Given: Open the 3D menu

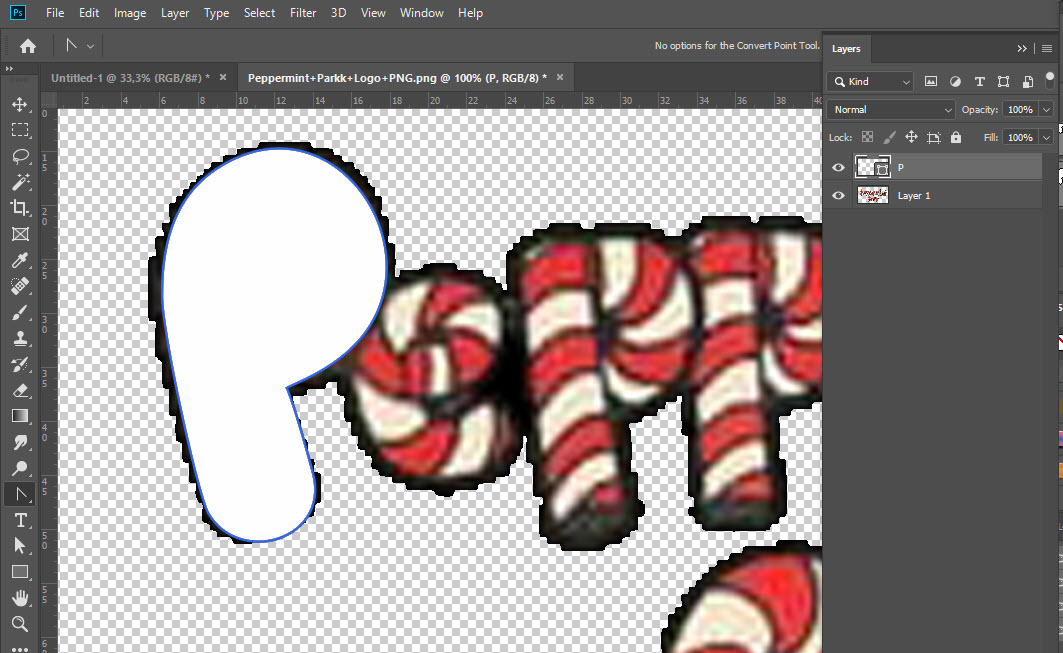Looking at the screenshot, I should 338,13.
